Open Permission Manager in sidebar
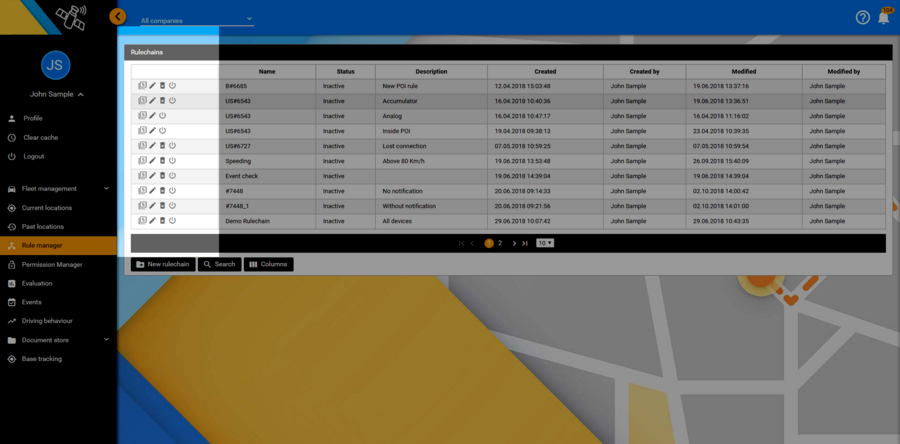 pos(52,264)
